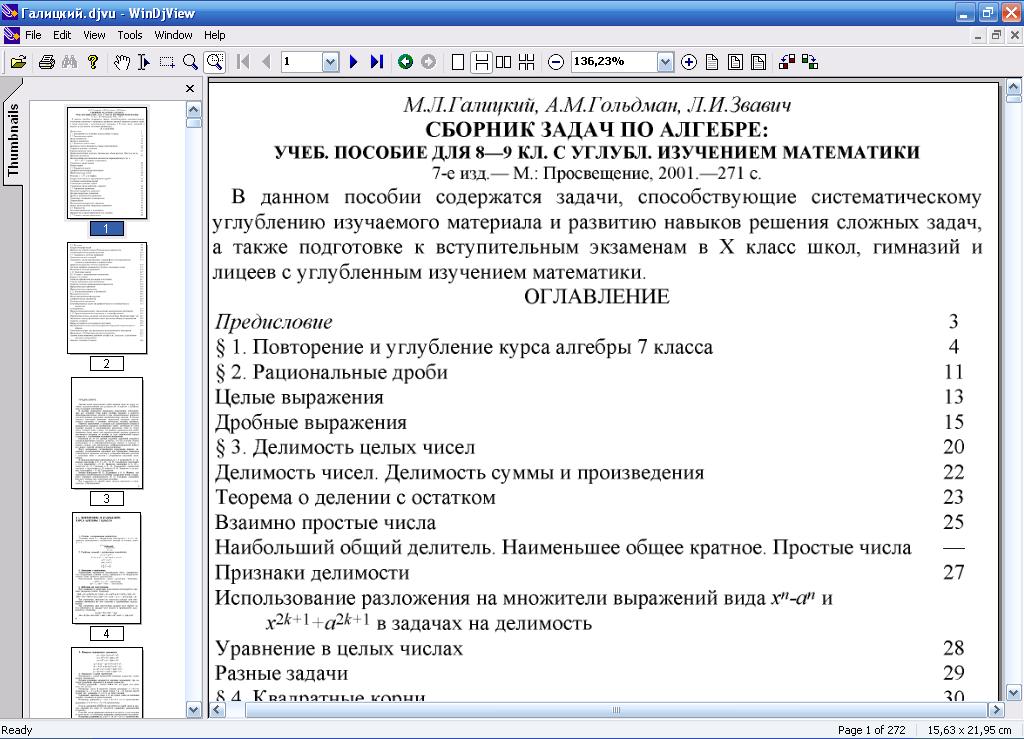Click the zoom in plus icon

coord(688,62)
